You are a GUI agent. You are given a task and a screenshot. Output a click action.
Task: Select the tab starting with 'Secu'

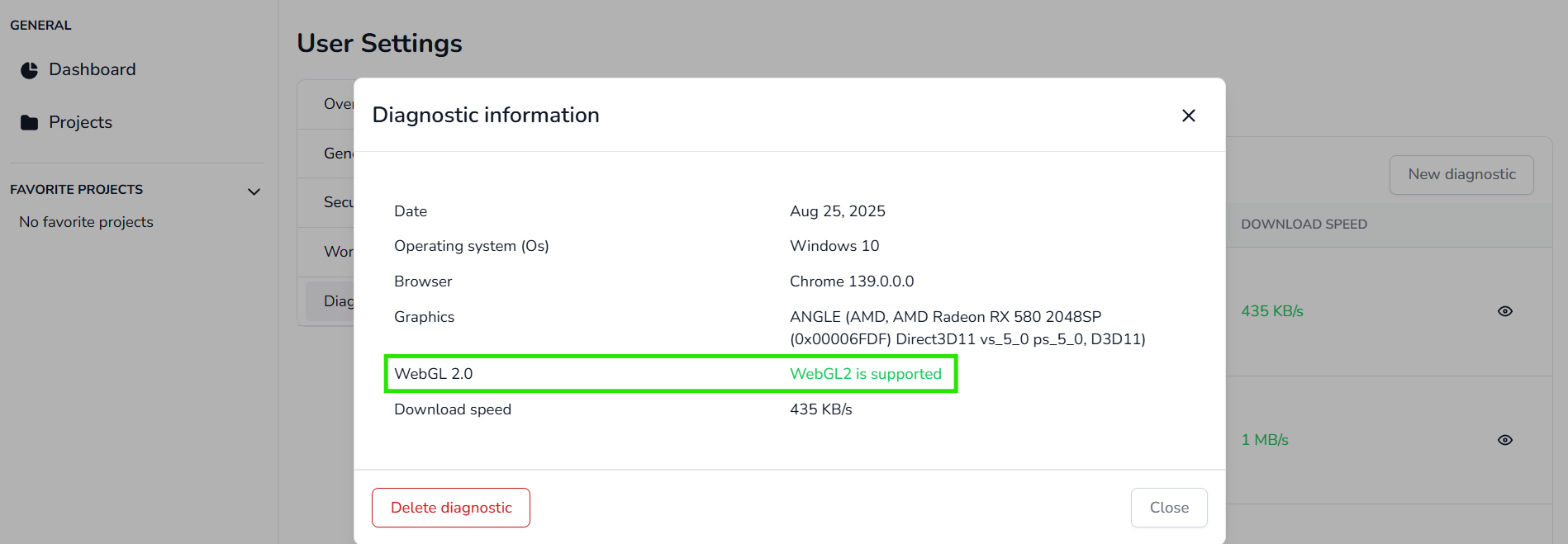337,202
